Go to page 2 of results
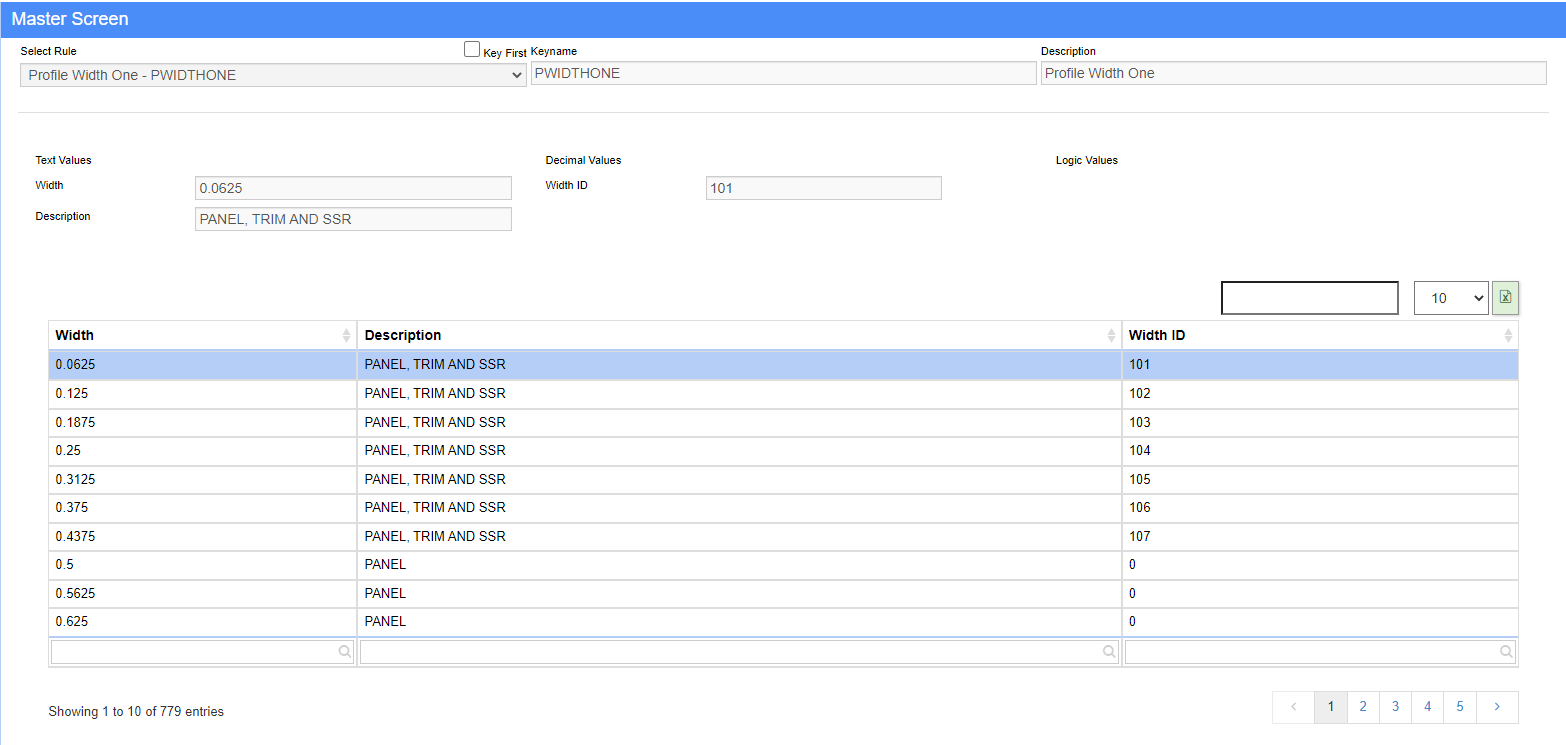The image size is (1566, 745). point(1362,707)
